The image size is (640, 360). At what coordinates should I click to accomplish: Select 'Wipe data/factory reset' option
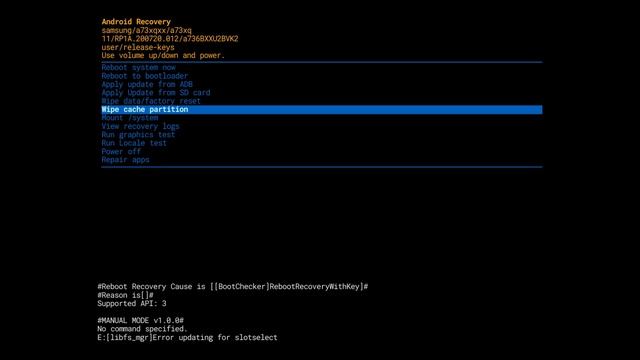tap(151, 101)
